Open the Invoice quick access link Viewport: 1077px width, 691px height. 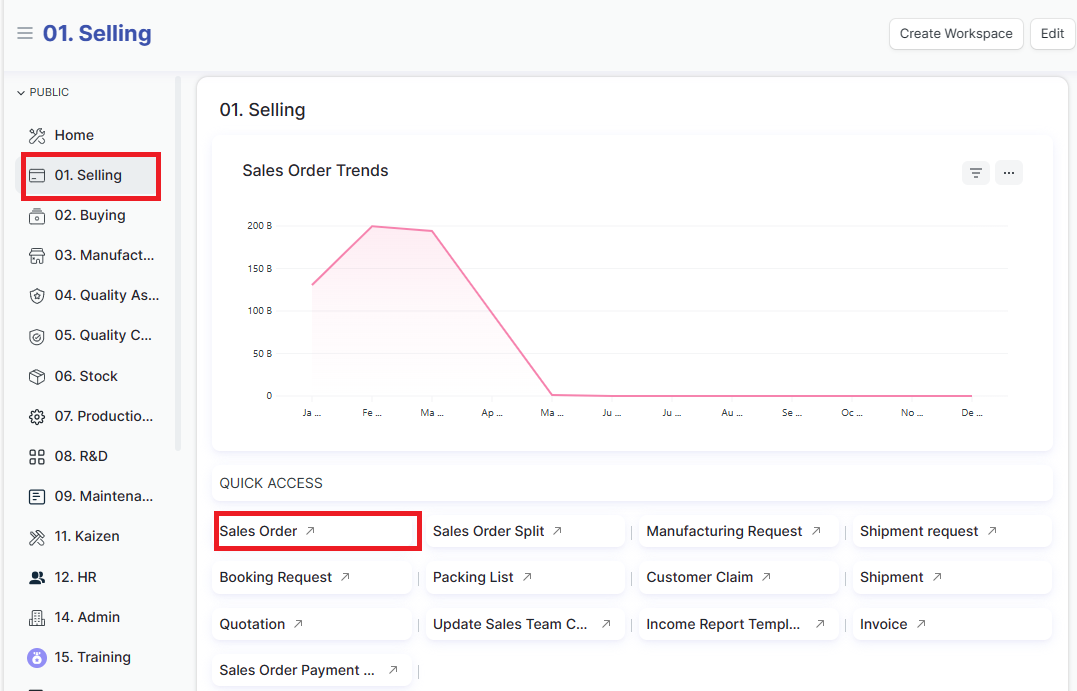(x=884, y=624)
